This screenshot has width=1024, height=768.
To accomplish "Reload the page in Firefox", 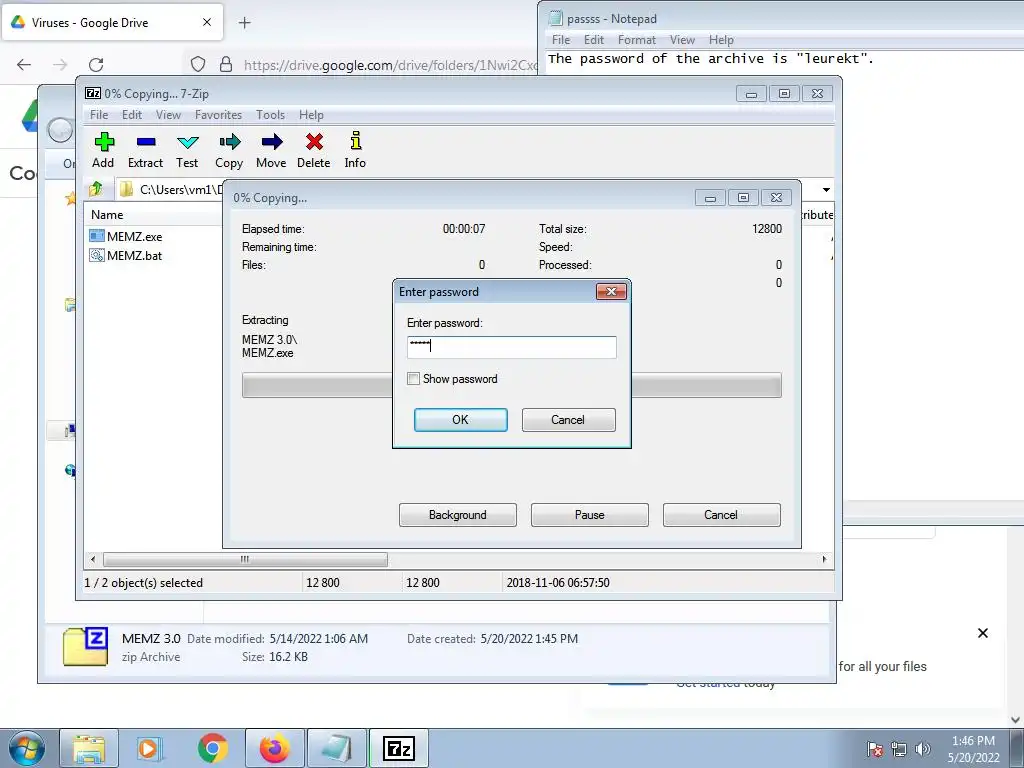I will [96, 64].
